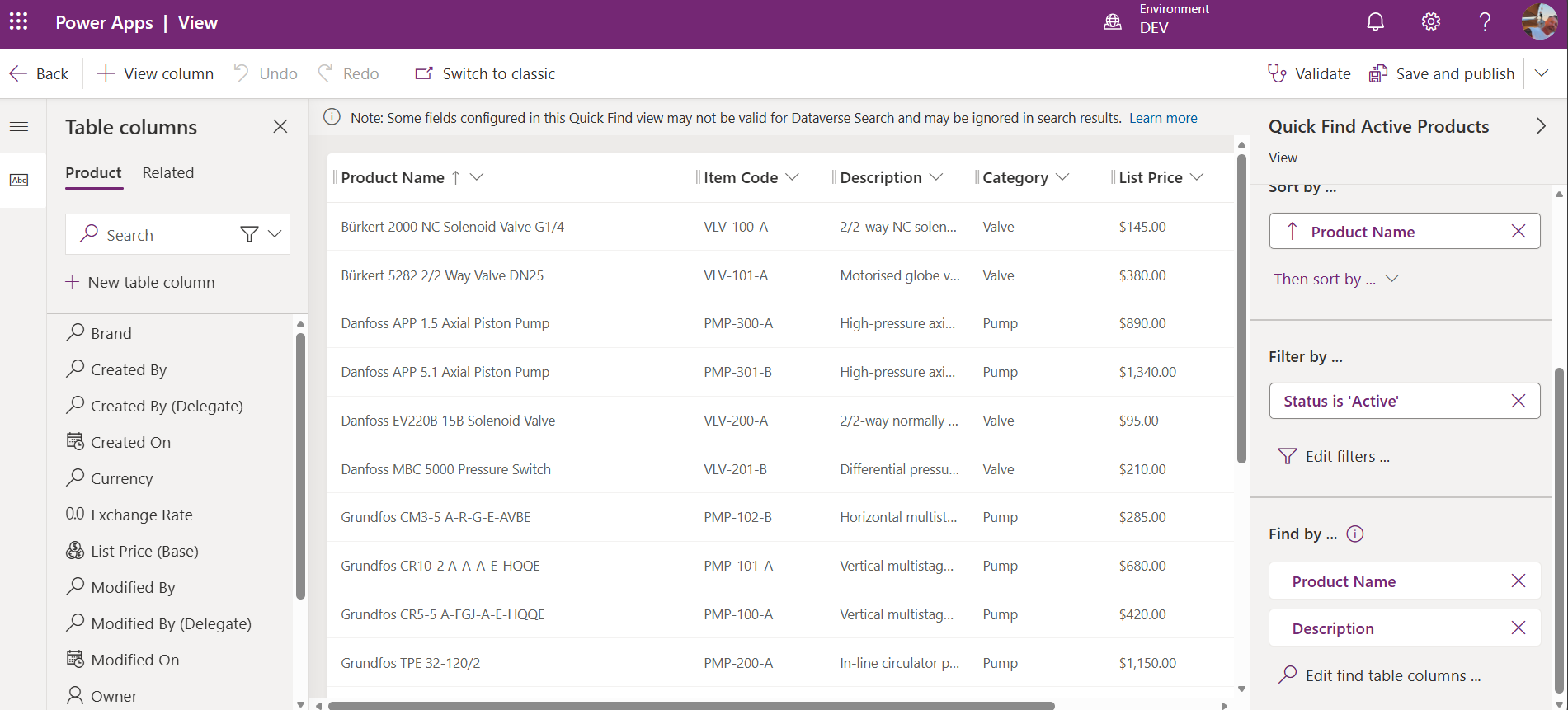Viewport: 1568px width, 710px height.
Task: Click the Validate button
Action: [1309, 73]
